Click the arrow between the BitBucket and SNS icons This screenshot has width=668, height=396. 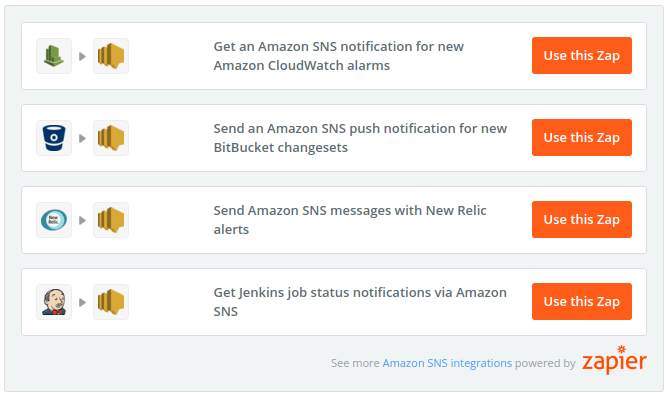pos(83,138)
